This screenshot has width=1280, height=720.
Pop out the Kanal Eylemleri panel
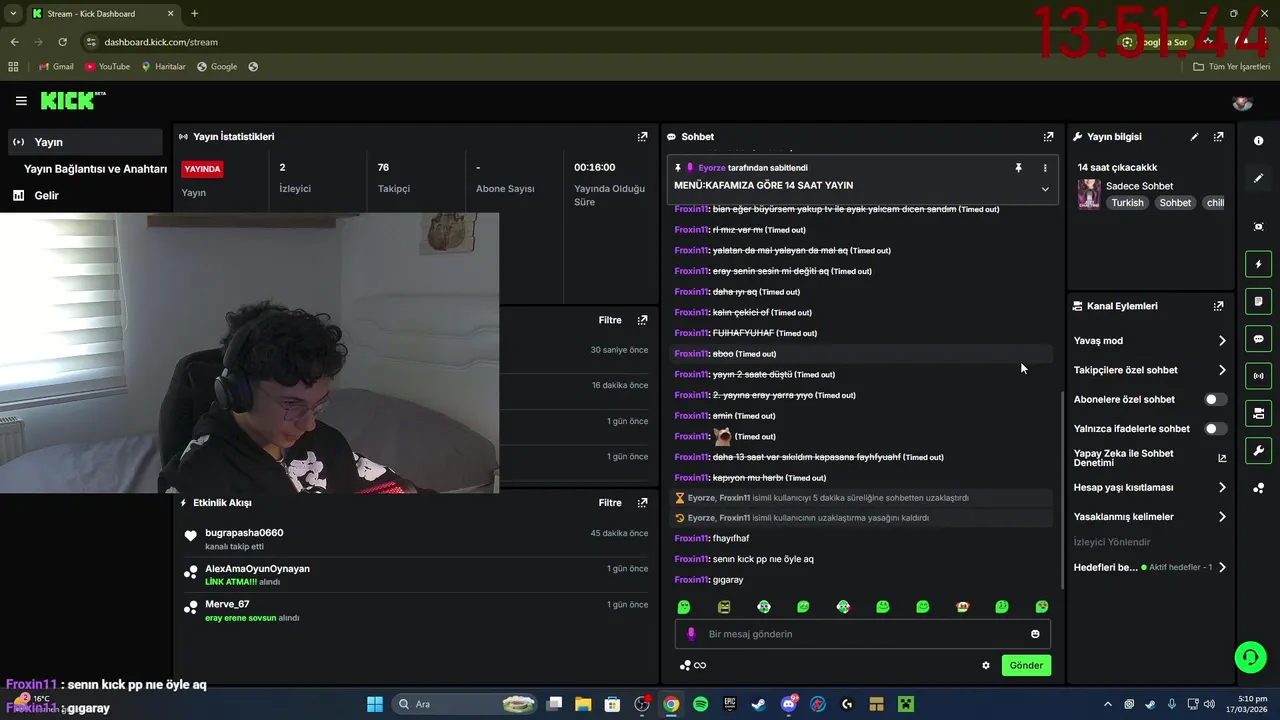point(1218,306)
